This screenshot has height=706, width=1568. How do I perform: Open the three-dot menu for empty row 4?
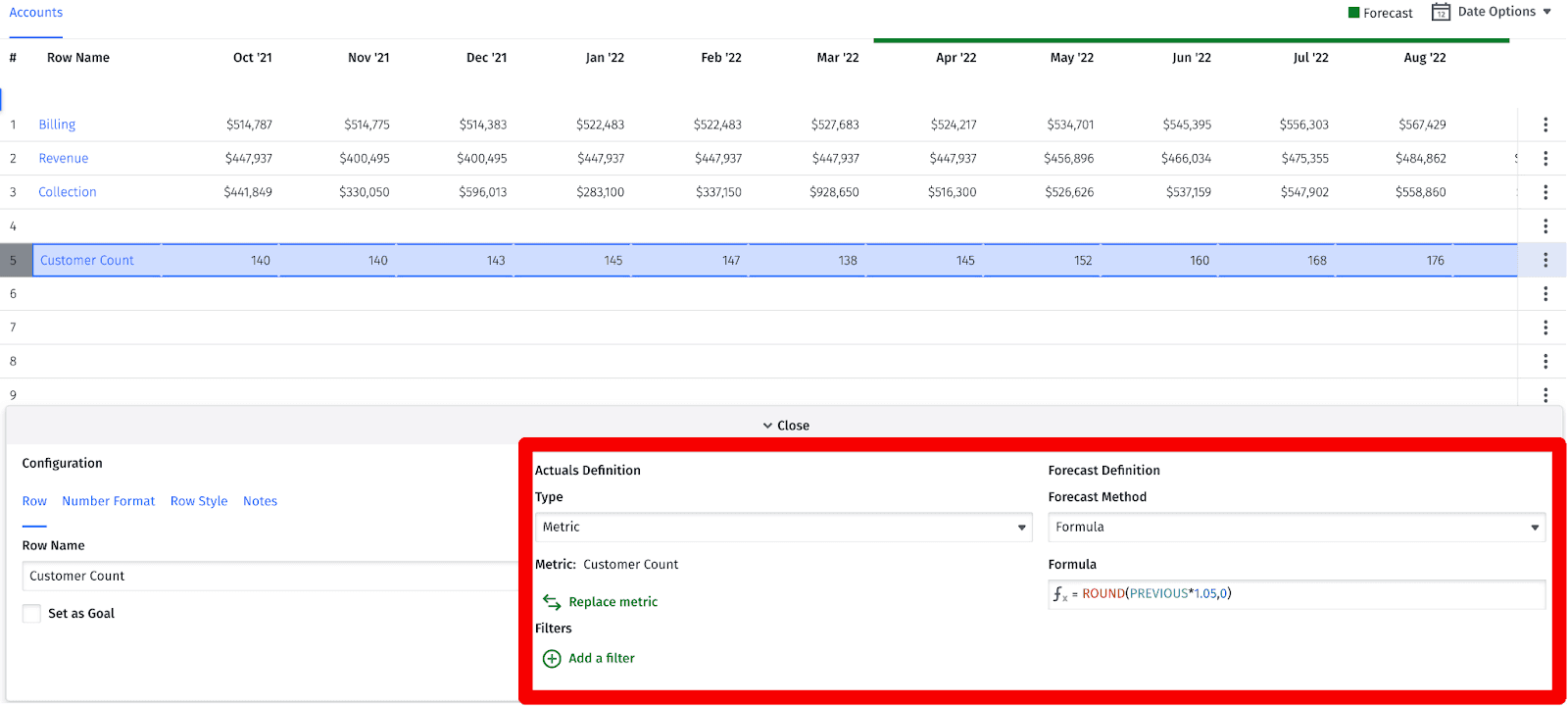click(1545, 226)
